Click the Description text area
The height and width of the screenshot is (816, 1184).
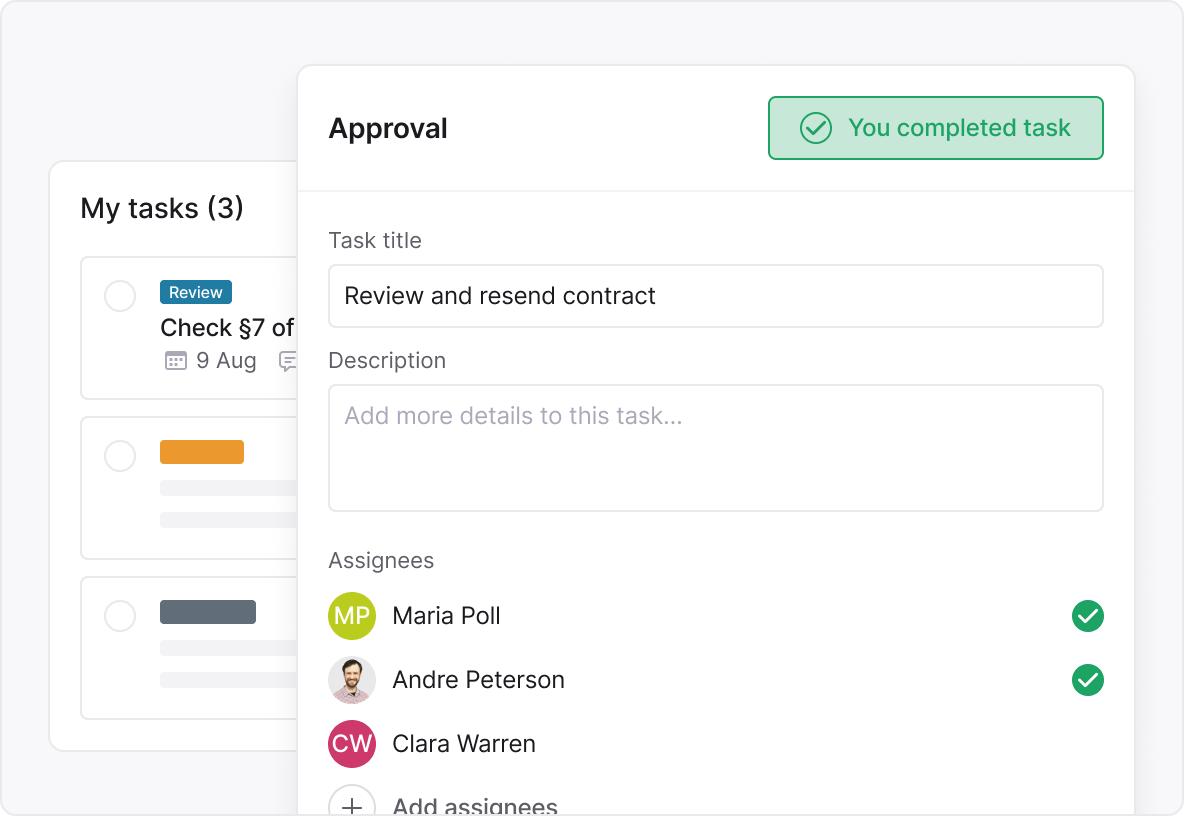[715, 448]
